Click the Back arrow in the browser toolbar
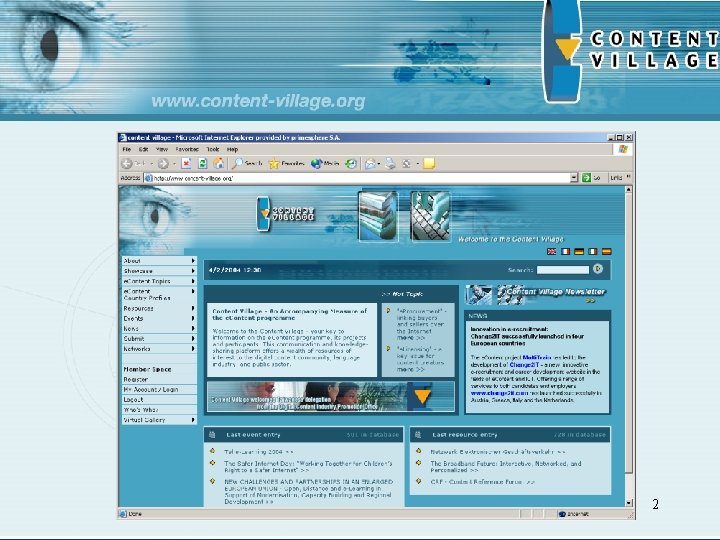Image resolution: width=720 pixels, height=540 pixels. coord(127,163)
